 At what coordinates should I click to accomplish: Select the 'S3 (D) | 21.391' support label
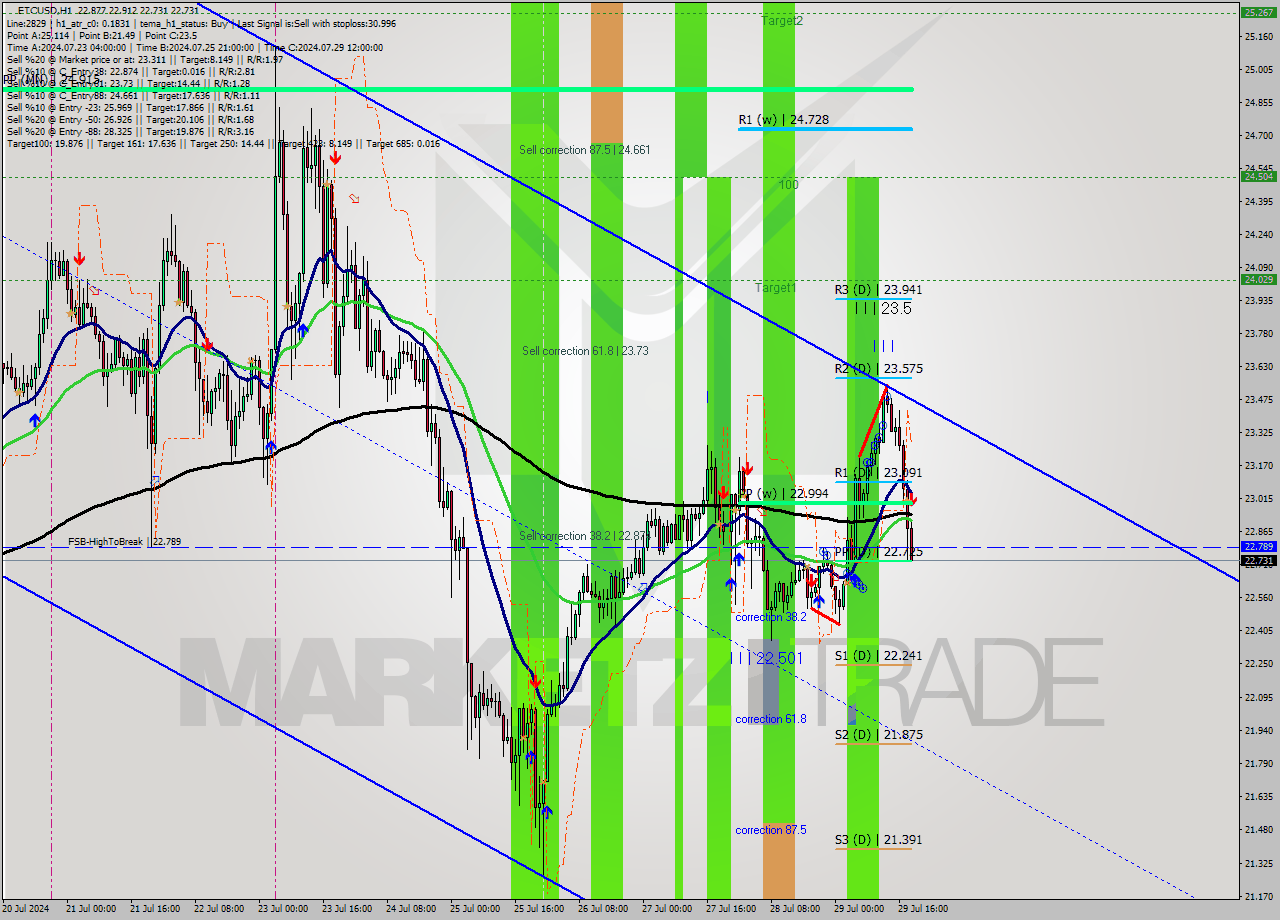879,840
